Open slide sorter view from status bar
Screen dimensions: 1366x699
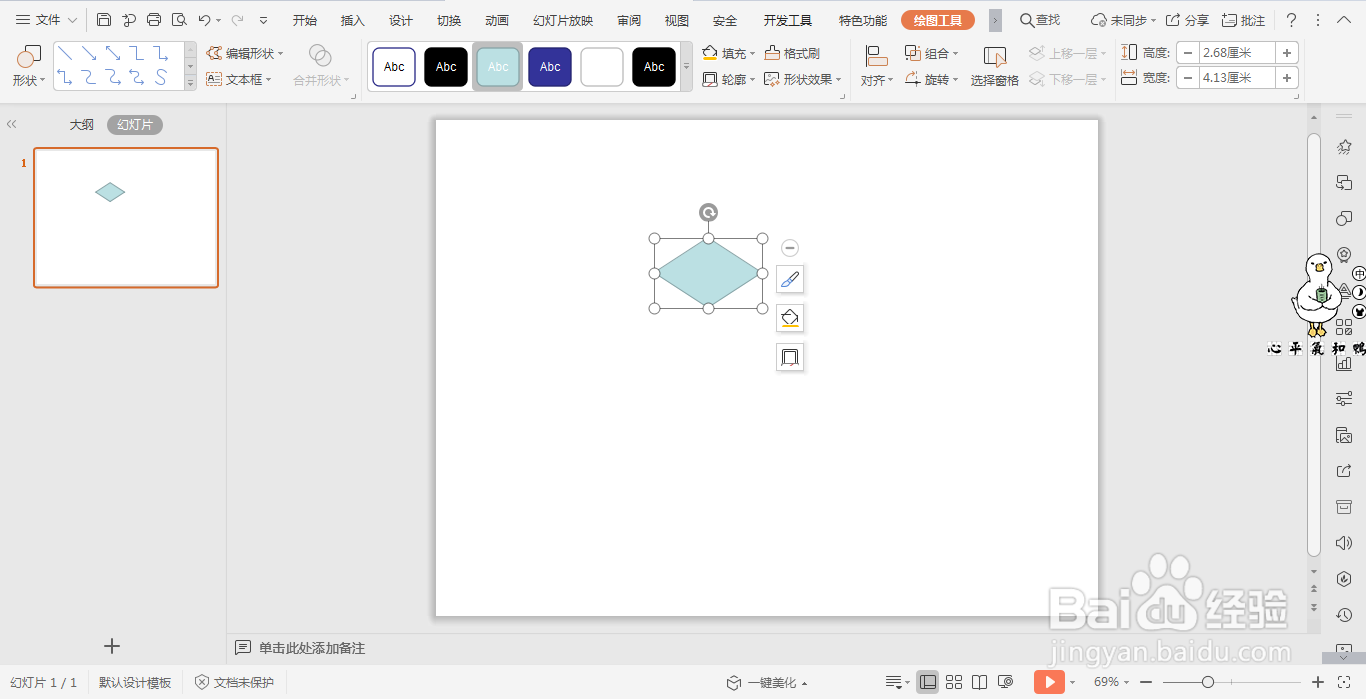954,682
